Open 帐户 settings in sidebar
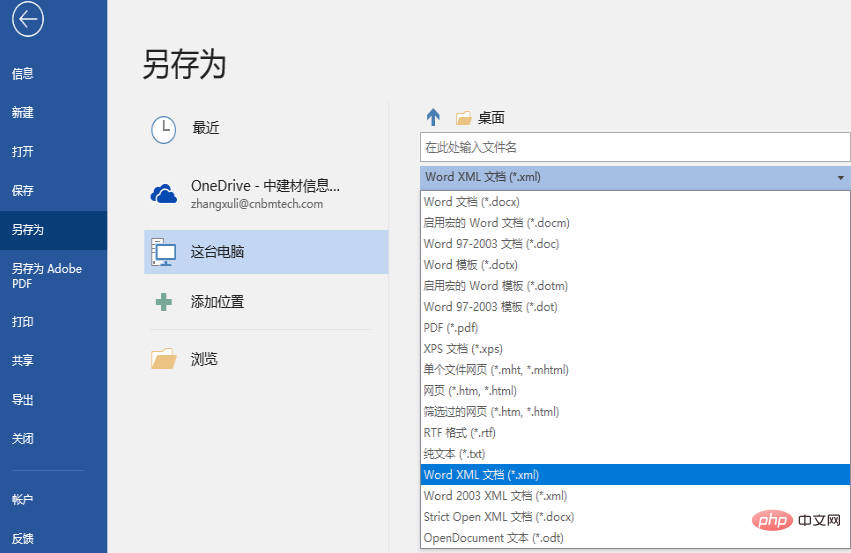This screenshot has width=851, height=553. pos(23,499)
